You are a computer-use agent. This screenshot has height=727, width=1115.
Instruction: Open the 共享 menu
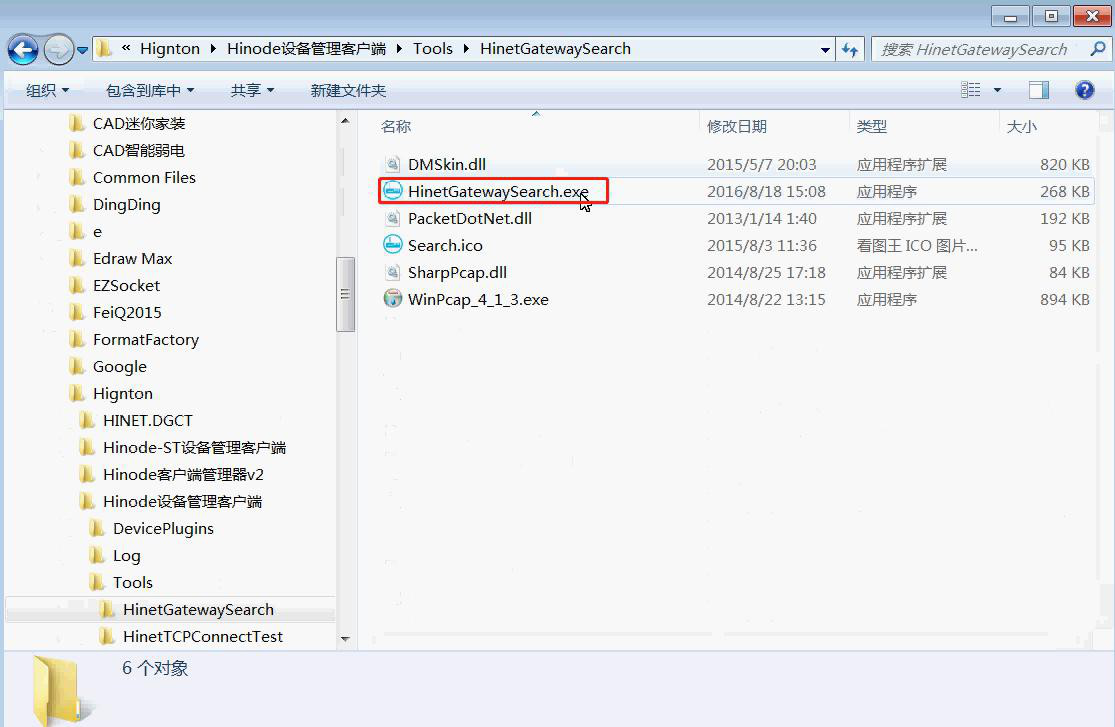pos(252,90)
